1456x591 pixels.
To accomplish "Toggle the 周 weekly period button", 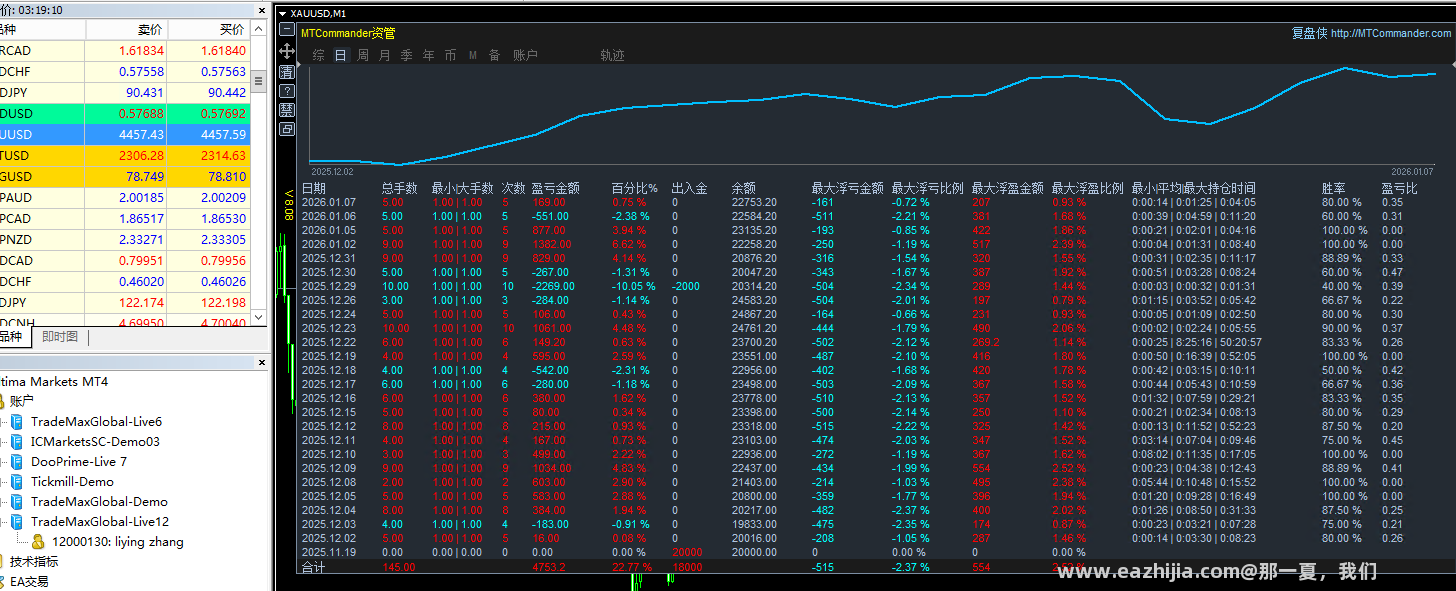I will coord(363,55).
